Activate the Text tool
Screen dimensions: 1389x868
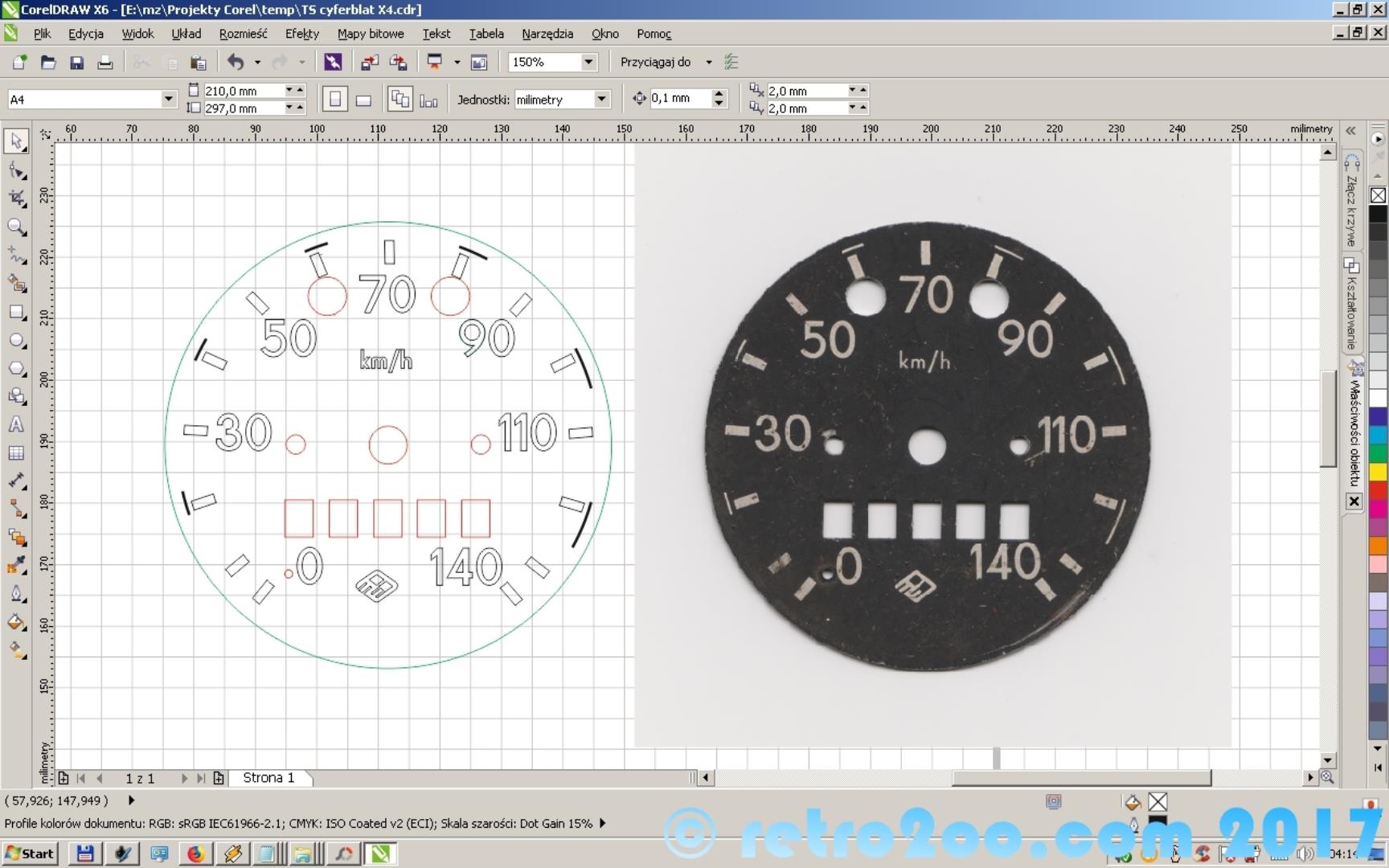[16, 425]
